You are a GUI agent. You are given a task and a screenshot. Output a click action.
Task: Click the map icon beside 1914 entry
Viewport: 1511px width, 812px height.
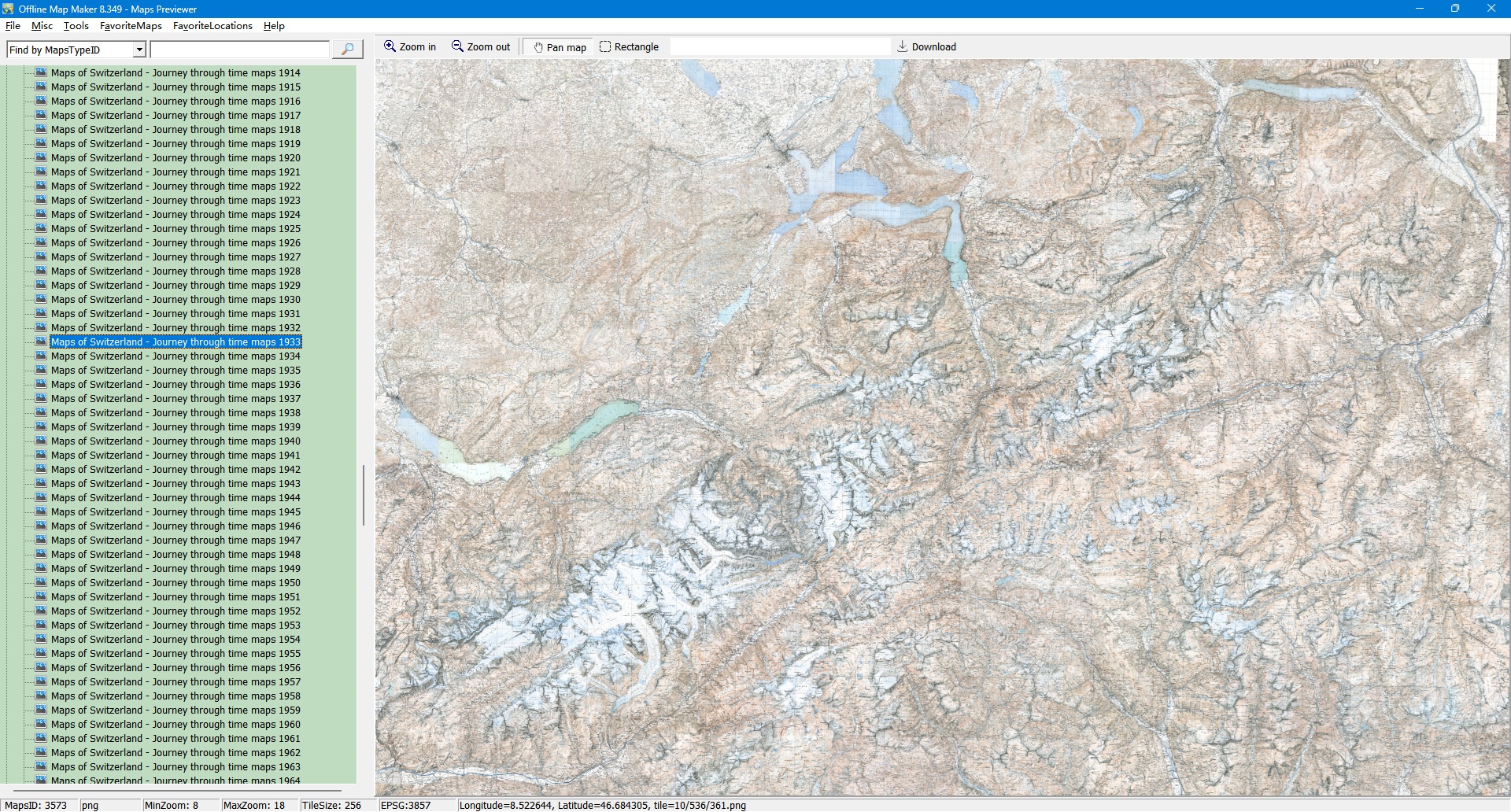[42, 72]
